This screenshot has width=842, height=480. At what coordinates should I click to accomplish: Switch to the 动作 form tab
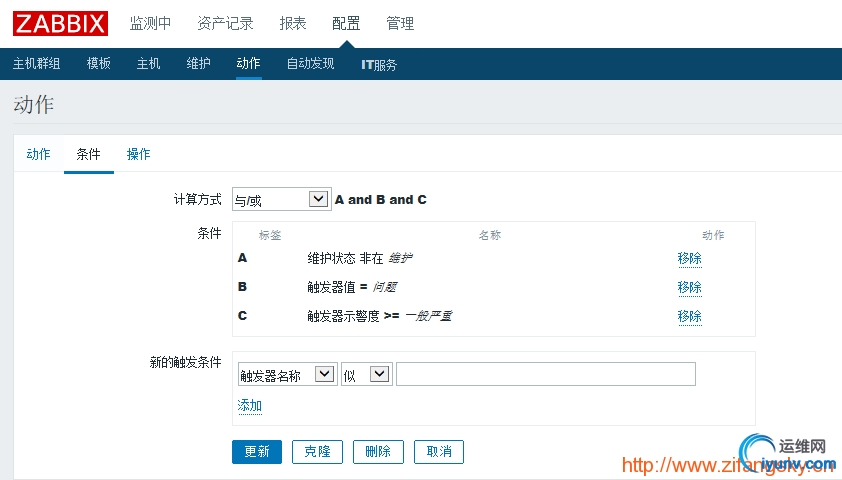(38, 154)
